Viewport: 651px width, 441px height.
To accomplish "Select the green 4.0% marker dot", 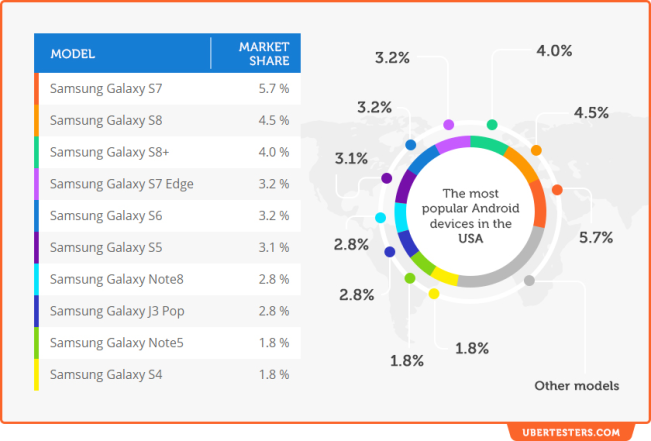I will coord(492,125).
